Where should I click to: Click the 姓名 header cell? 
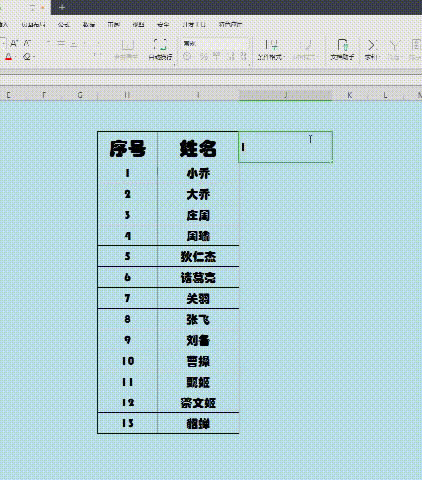pos(198,147)
